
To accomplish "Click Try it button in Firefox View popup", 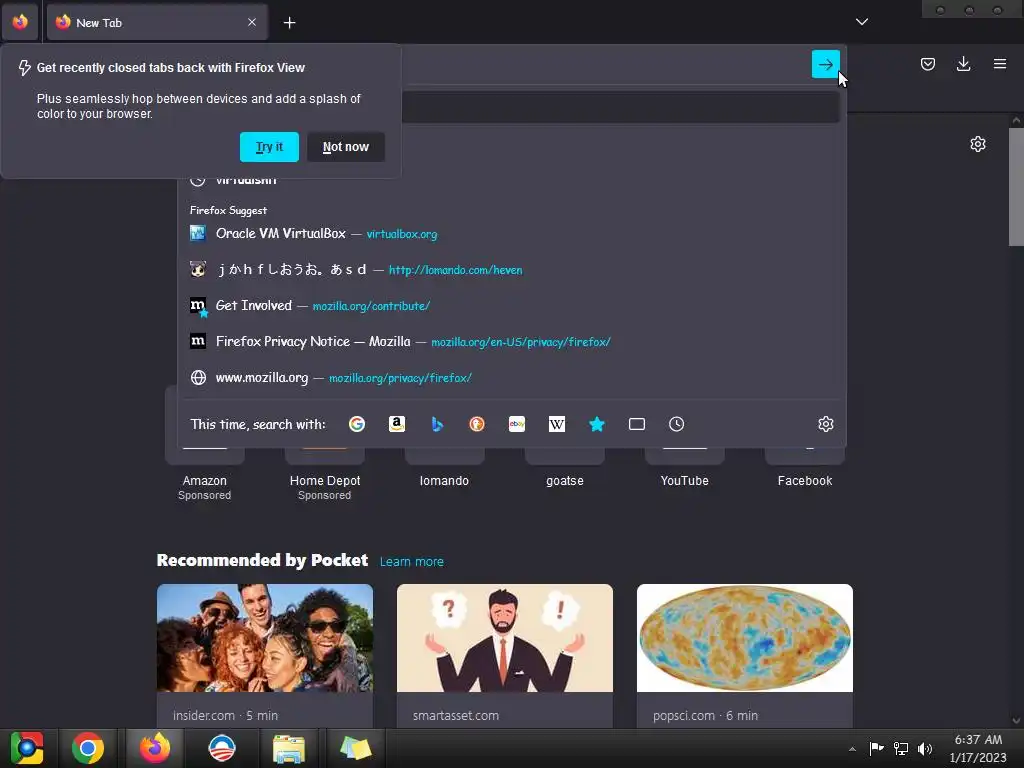I will (269, 147).
